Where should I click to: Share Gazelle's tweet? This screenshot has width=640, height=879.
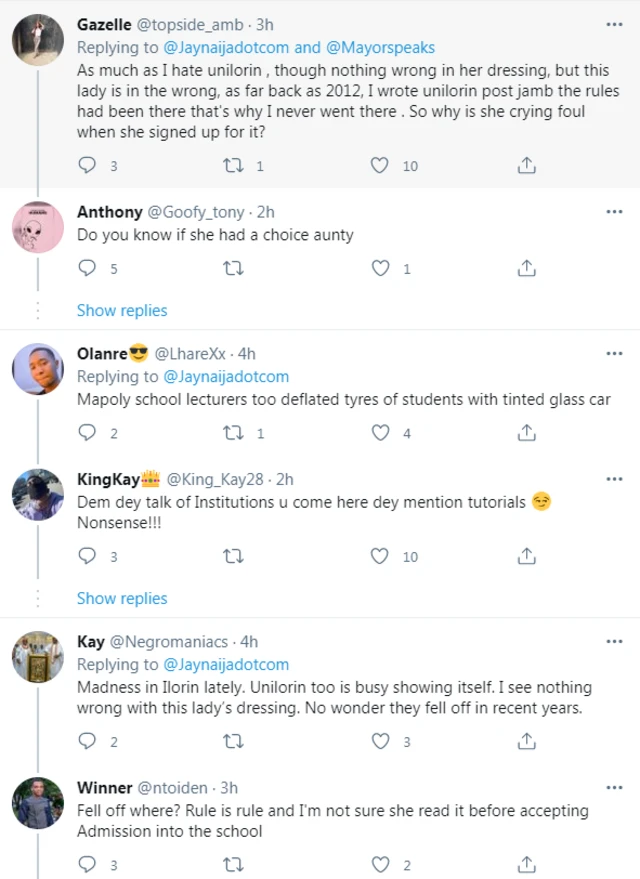527,165
